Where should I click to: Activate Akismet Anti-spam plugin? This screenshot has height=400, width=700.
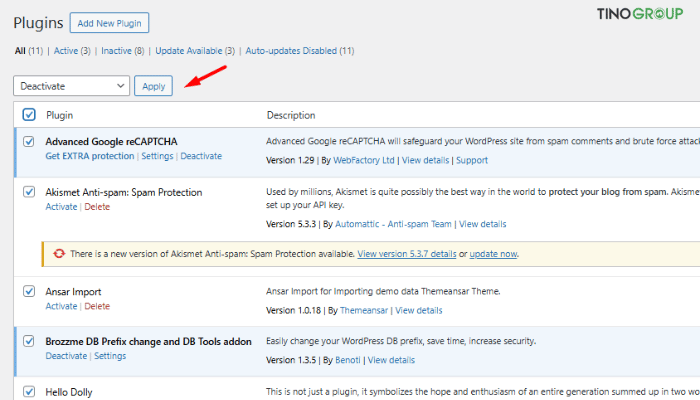point(61,207)
